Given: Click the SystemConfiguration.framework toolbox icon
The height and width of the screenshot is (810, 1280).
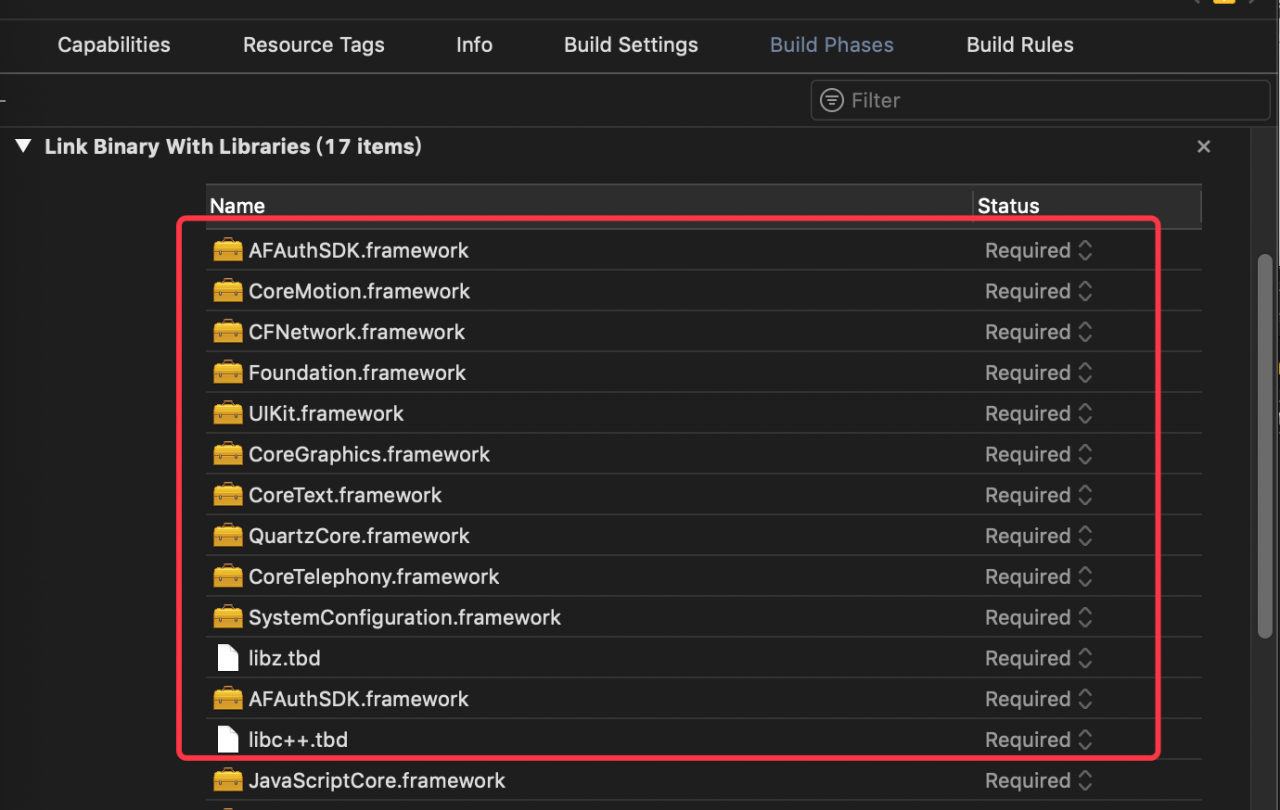Looking at the screenshot, I should pyautogui.click(x=228, y=617).
